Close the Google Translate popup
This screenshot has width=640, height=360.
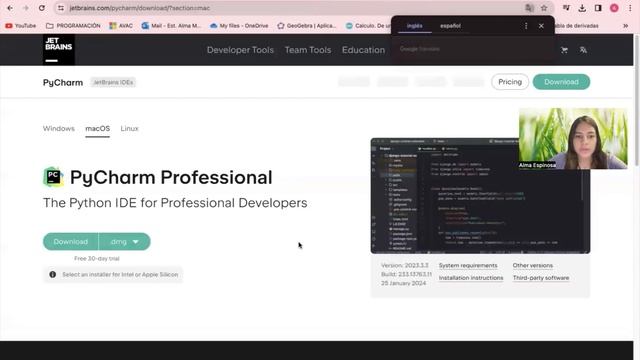(x=541, y=26)
